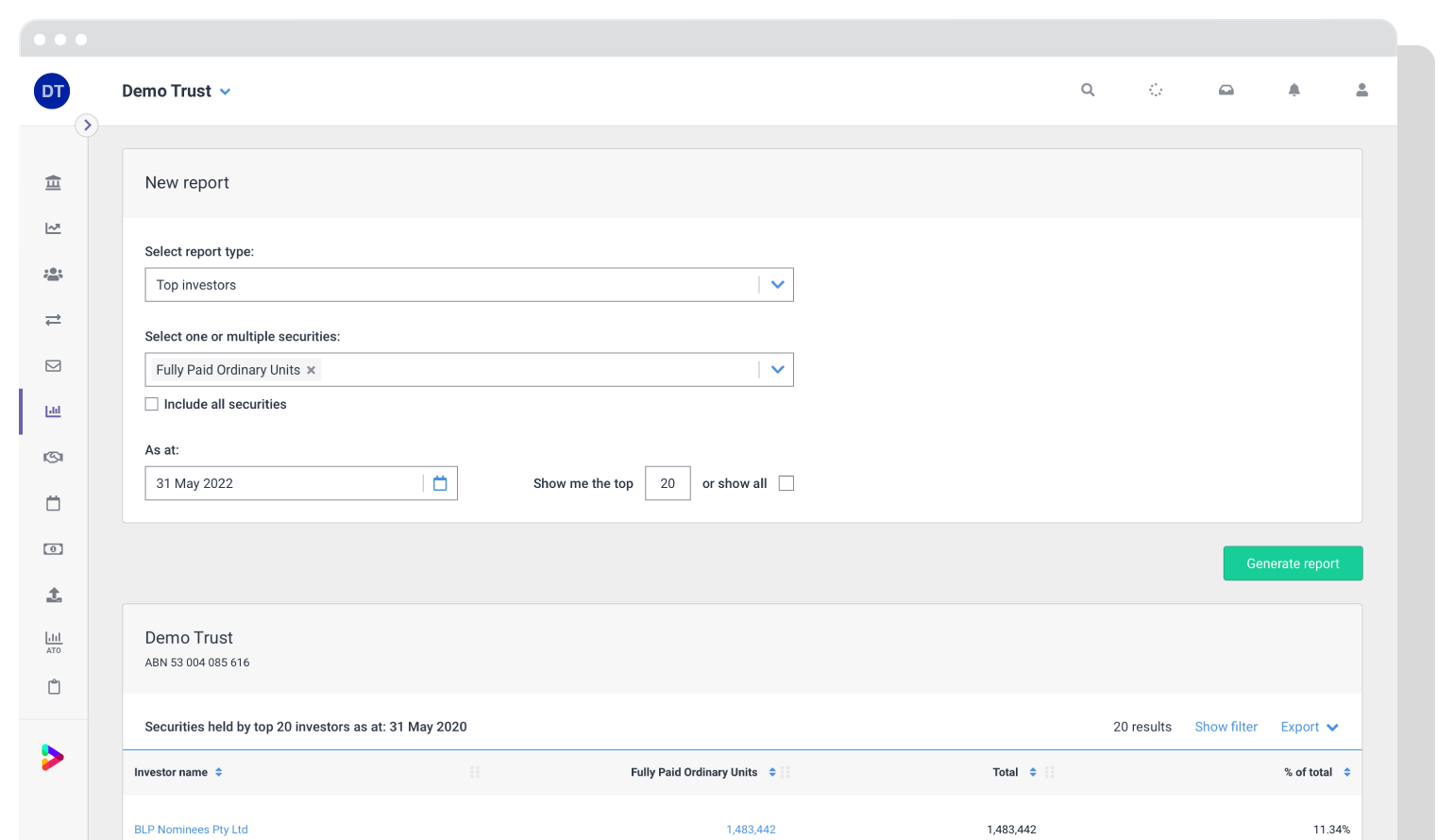Image resolution: width=1454 pixels, height=840 pixels.
Task: Click the transfers arrows icon in sidebar
Action: point(54,319)
